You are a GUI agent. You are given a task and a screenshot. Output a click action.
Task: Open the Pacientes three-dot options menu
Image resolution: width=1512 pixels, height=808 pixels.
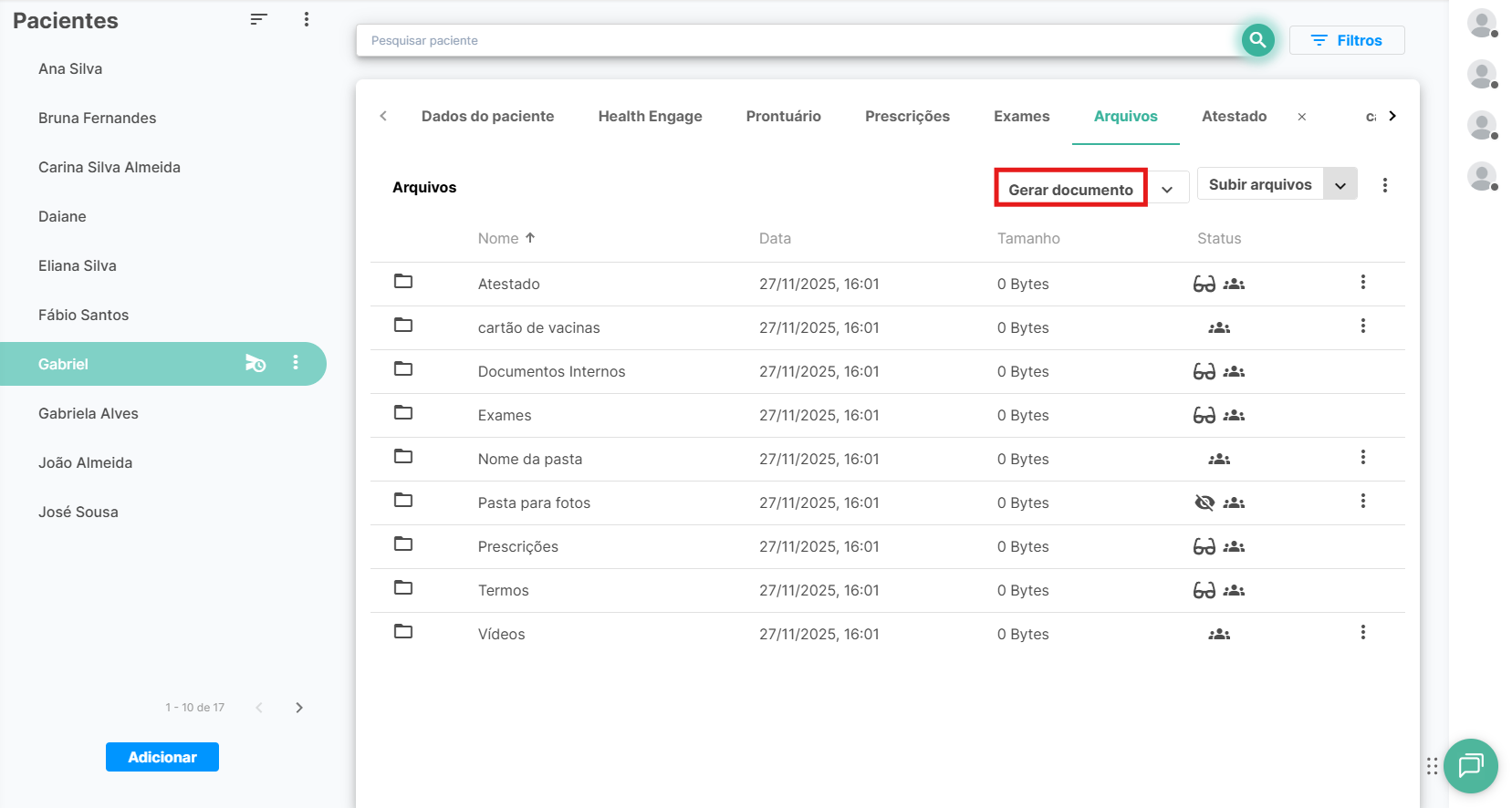coord(307,19)
